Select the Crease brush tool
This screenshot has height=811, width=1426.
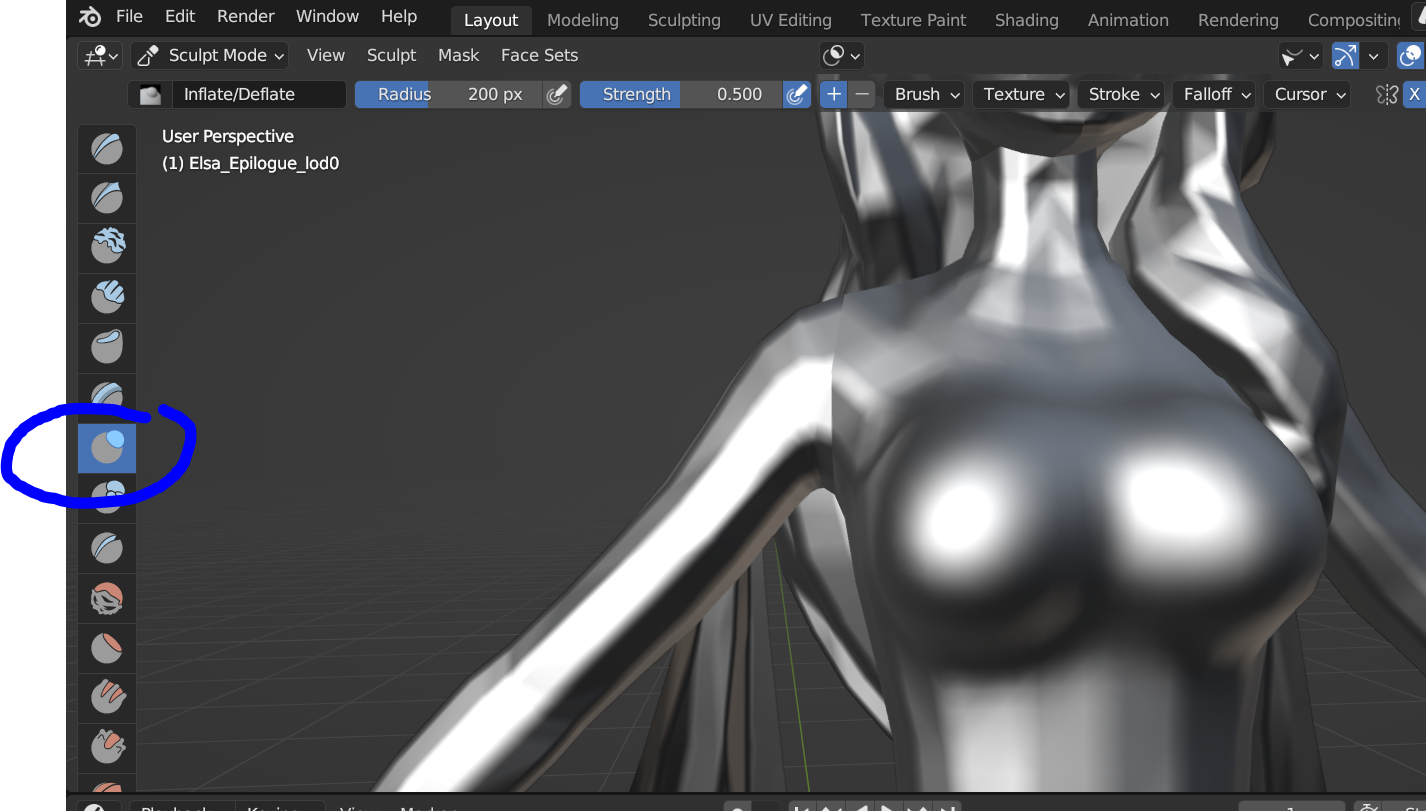107,547
